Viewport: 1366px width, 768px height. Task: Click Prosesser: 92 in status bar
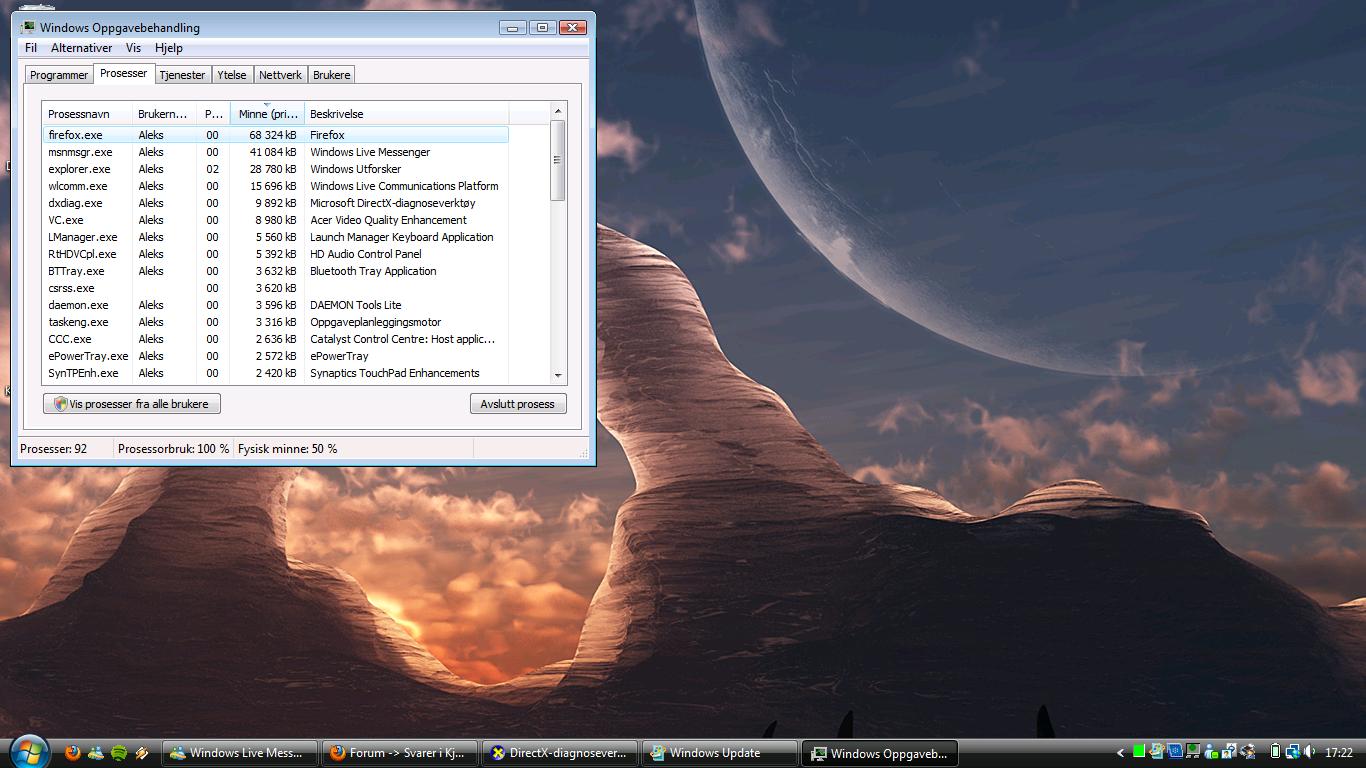coord(53,449)
